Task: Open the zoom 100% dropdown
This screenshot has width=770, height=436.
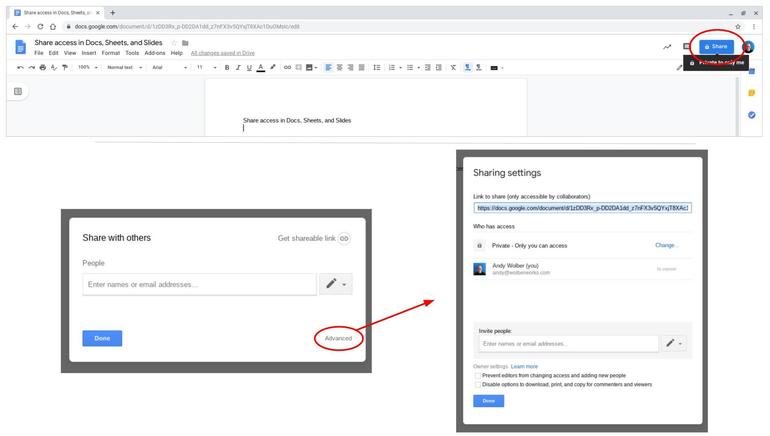Action: (x=86, y=67)
